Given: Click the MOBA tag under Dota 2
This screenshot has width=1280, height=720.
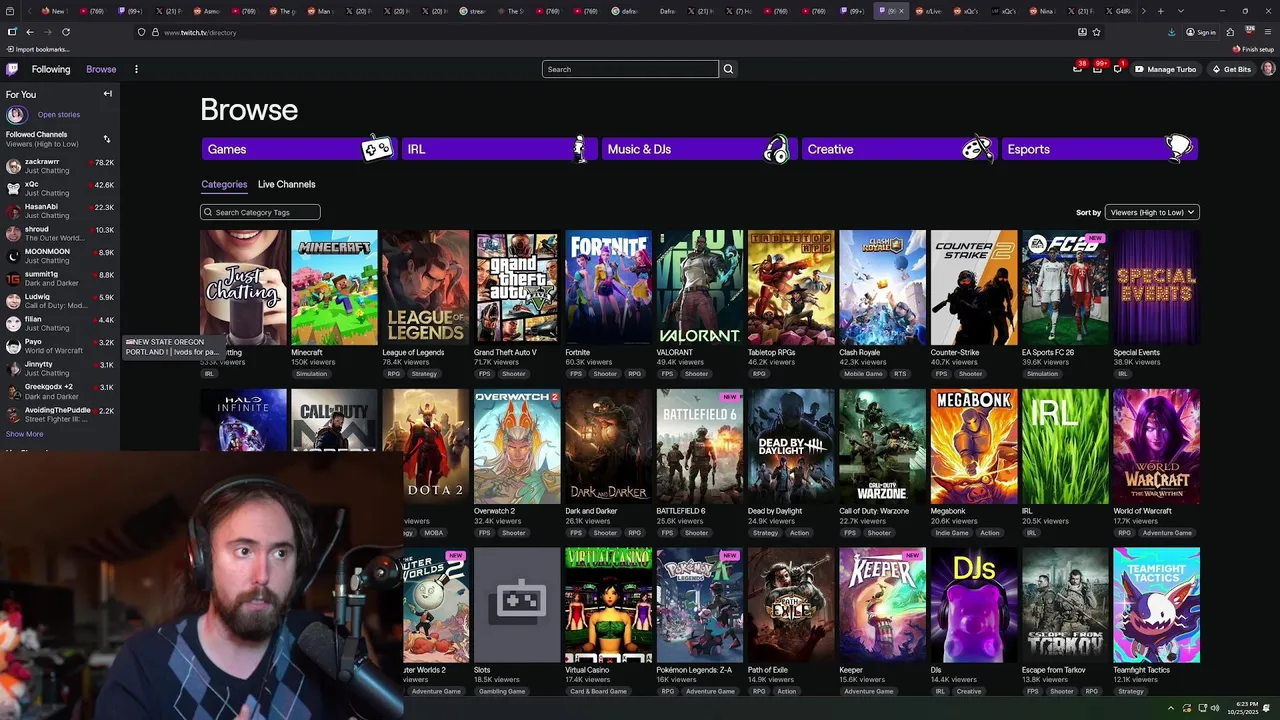Looking at the screenshot, I should coord(433,533).
